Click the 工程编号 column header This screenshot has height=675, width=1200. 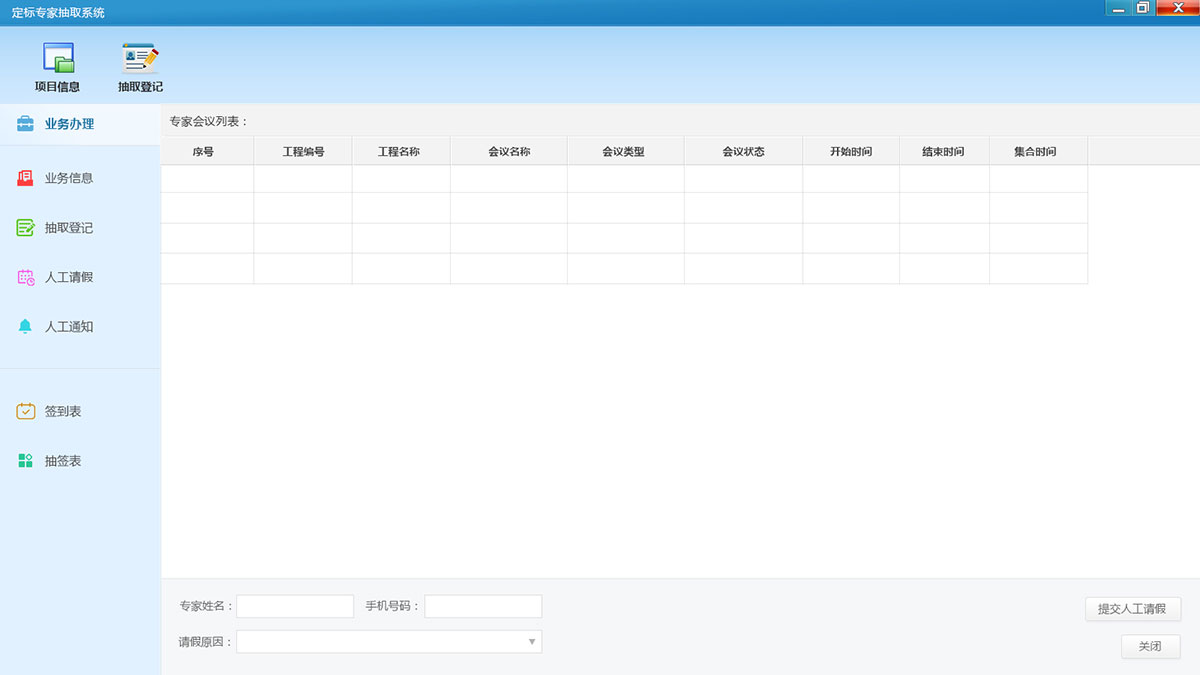pyautogui.click(x=303, y=151)
